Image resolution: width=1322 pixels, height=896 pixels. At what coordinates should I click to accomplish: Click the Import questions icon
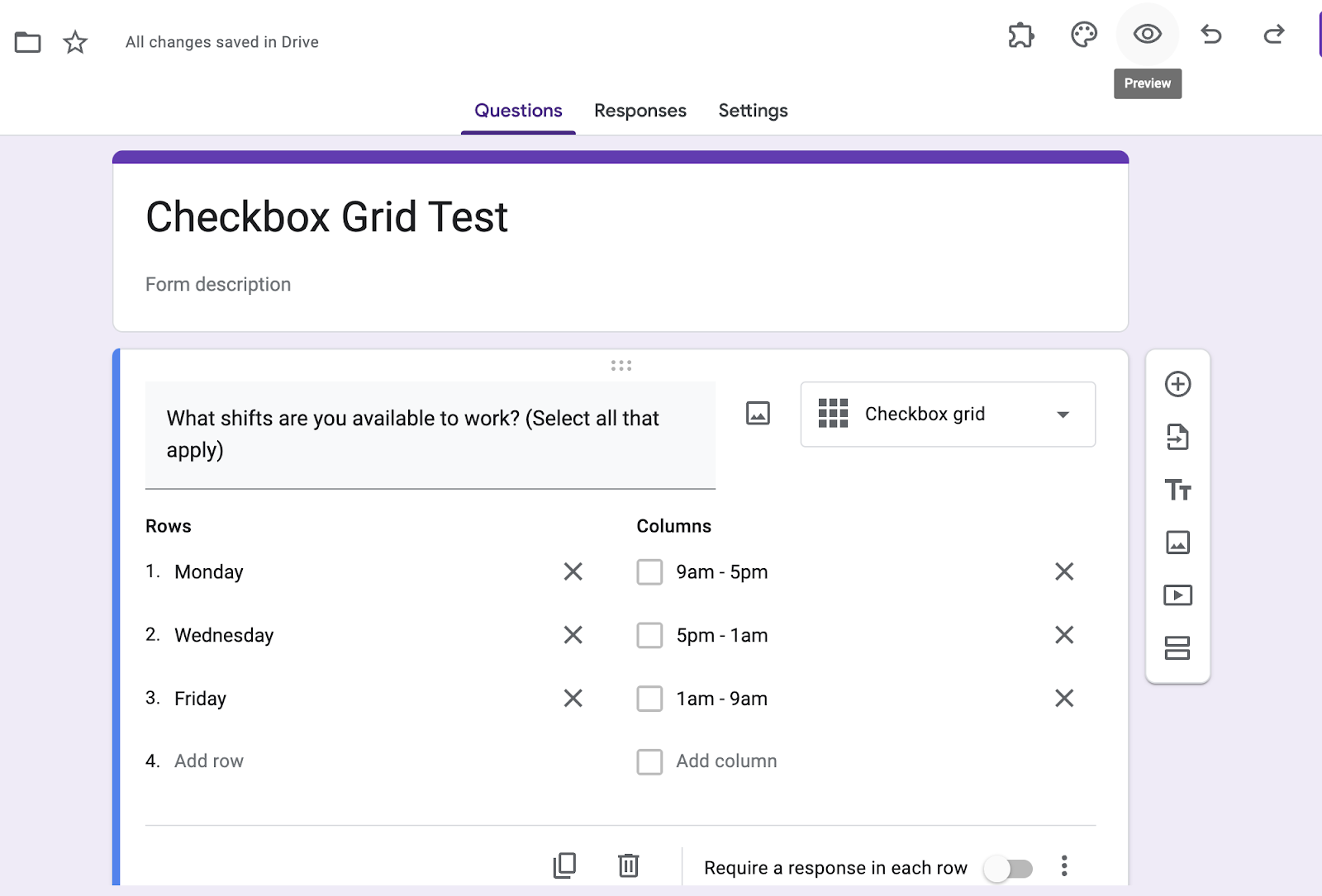click(x=1177, y=437)
